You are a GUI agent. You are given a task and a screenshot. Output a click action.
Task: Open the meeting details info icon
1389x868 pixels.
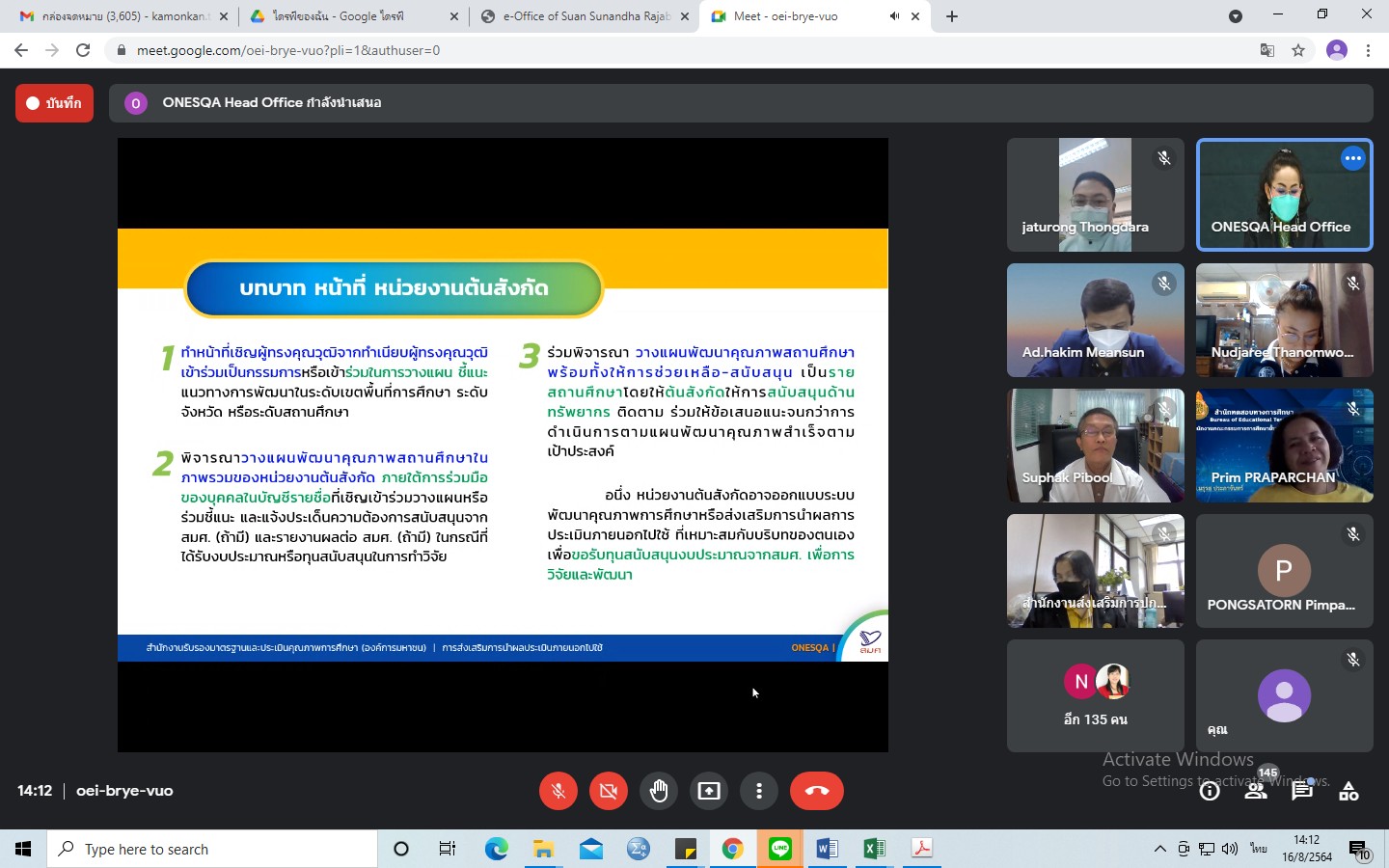[x=1210, y=791]
